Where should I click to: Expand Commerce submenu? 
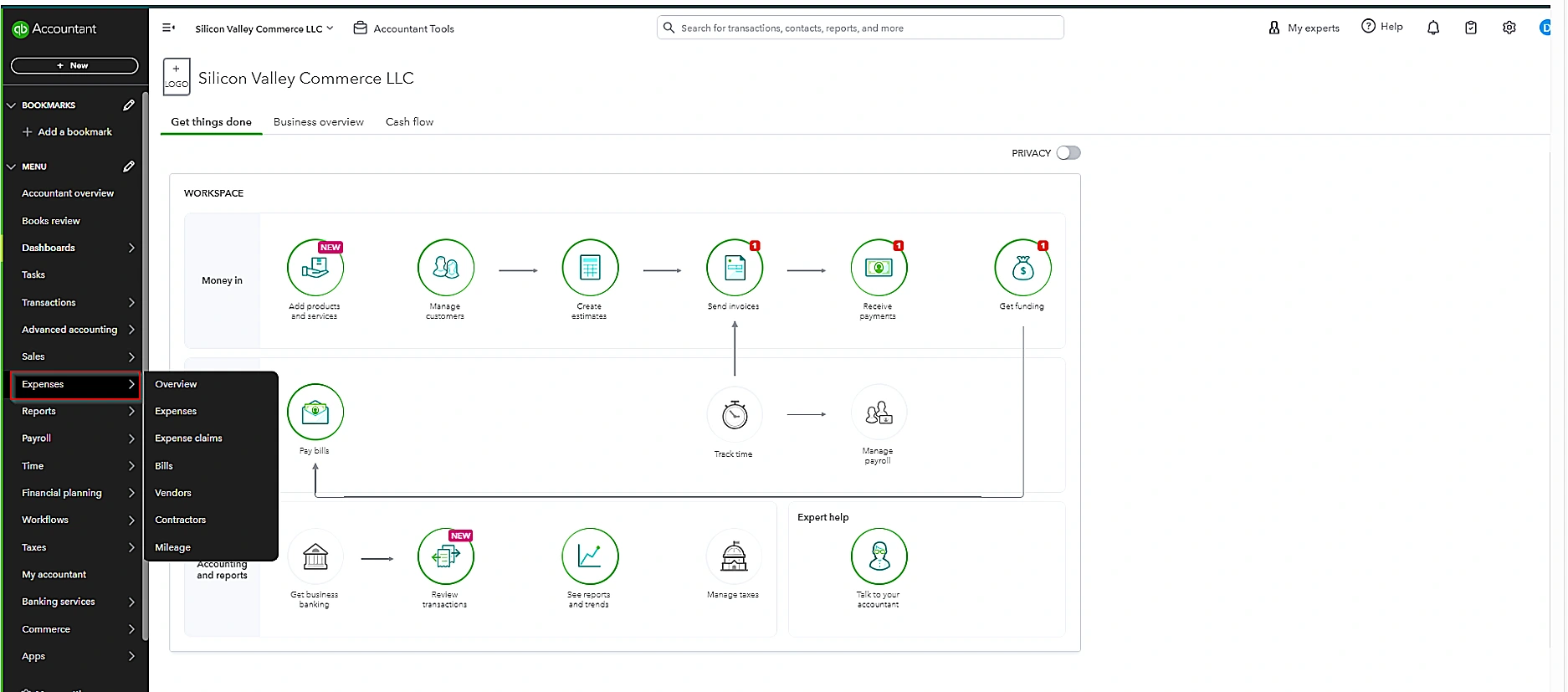(x=131, y=629)
